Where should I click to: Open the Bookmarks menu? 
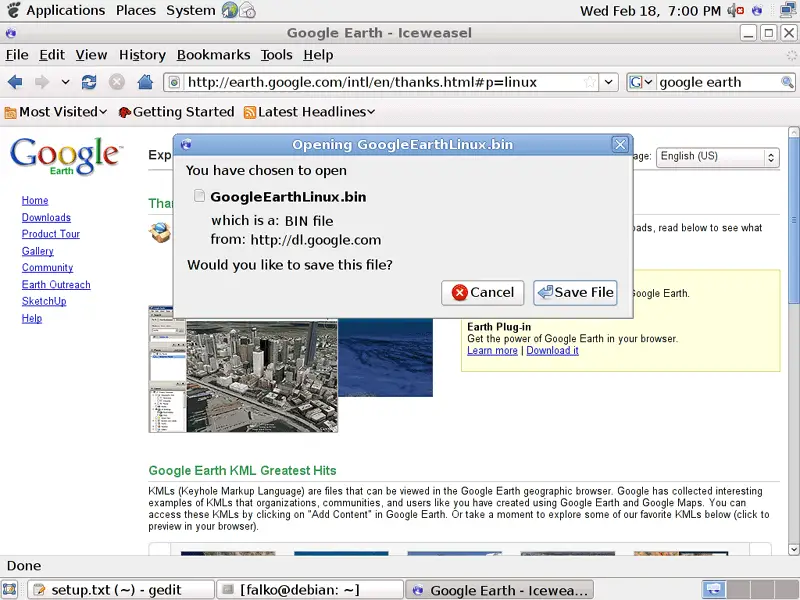coord(213,55)
